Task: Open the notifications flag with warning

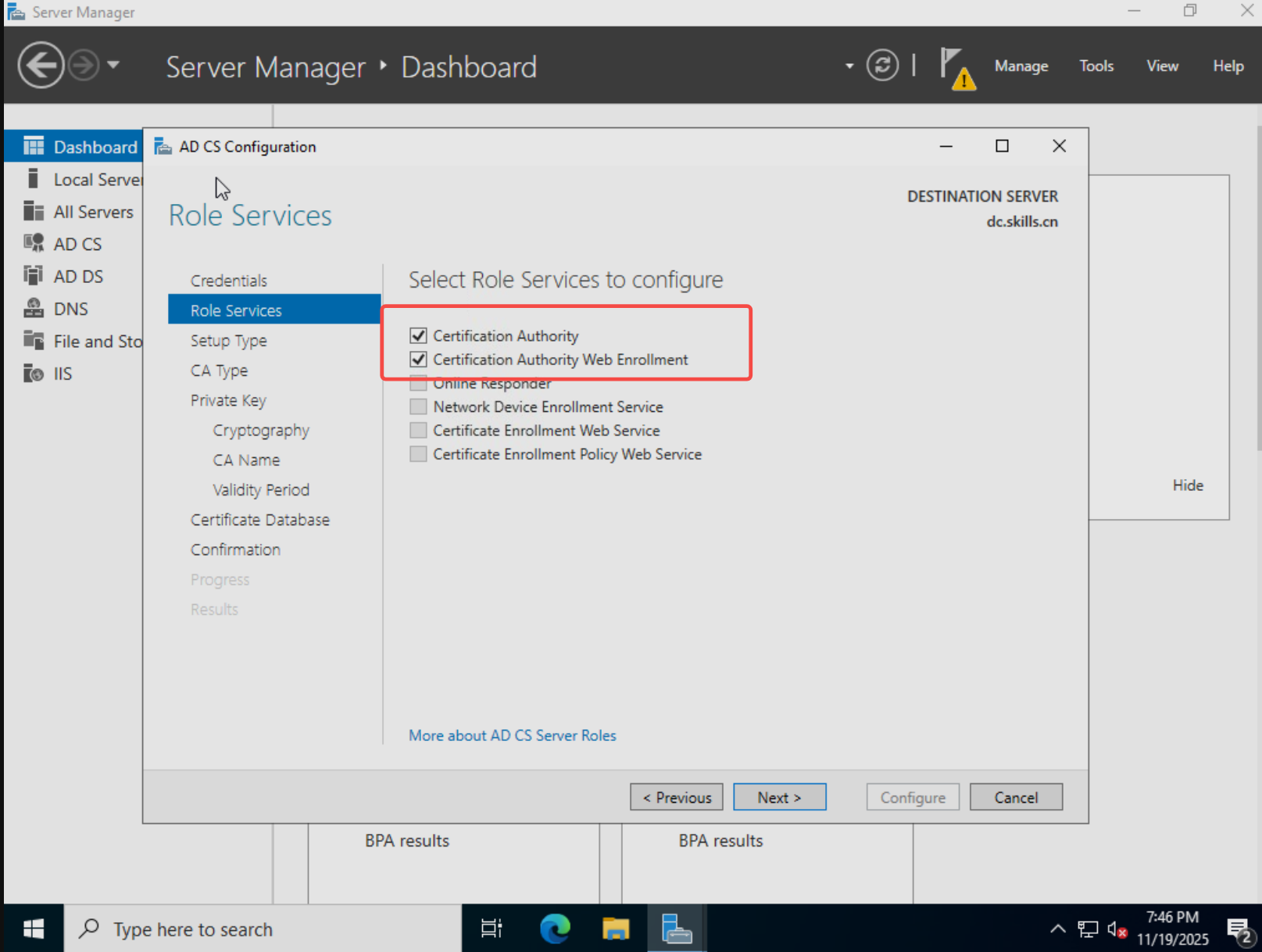Action: click(956, 68)
